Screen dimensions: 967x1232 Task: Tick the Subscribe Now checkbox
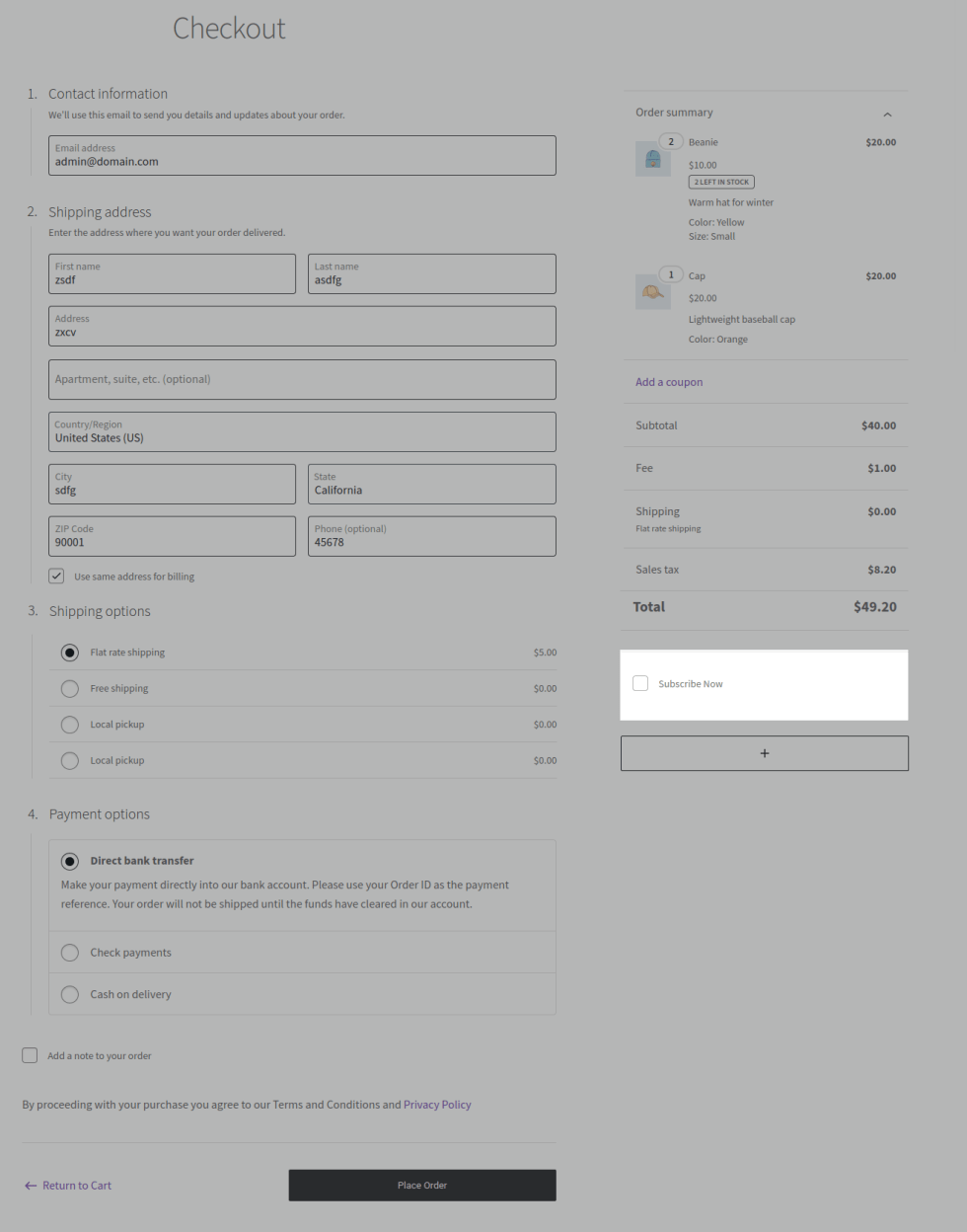click(640, 683)
